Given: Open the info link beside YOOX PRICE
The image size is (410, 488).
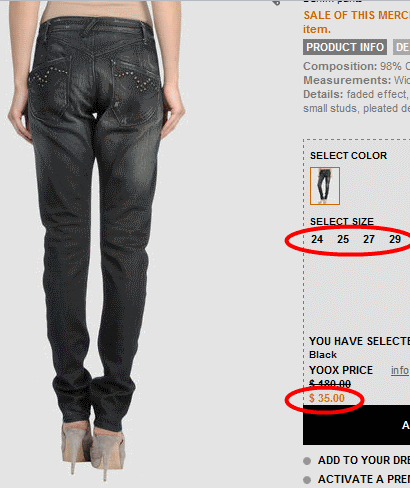Looking at the screenshot, I should 400,370.
